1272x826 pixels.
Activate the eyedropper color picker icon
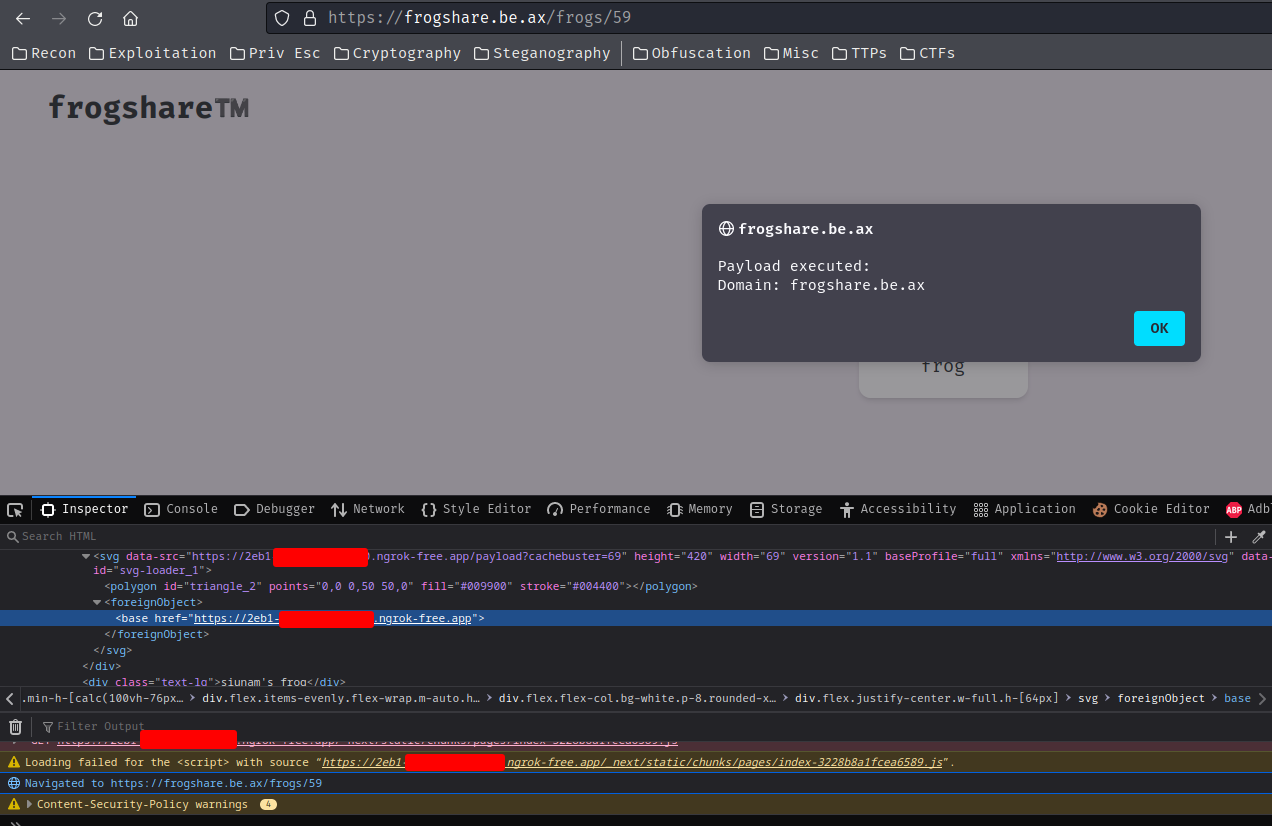[1259, 537]
